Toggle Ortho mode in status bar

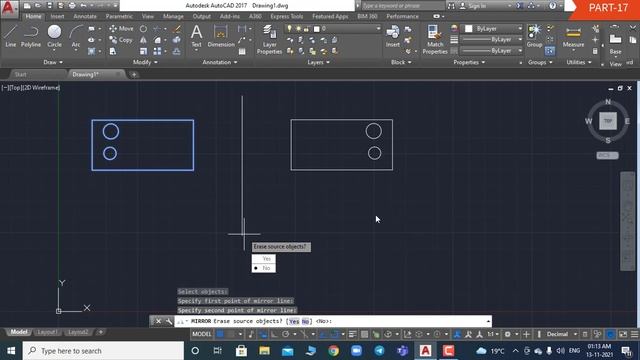[x=274, y=334]
